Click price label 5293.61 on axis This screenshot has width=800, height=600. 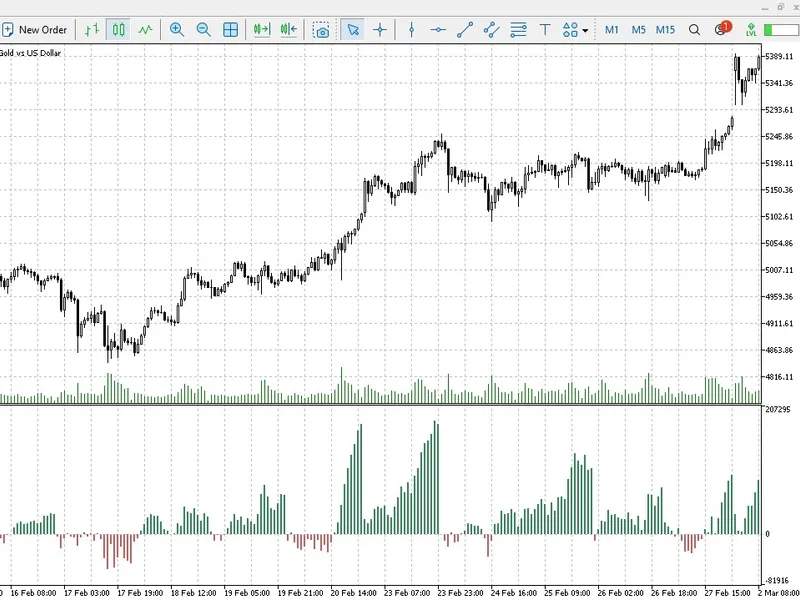[x=779, y=110]
